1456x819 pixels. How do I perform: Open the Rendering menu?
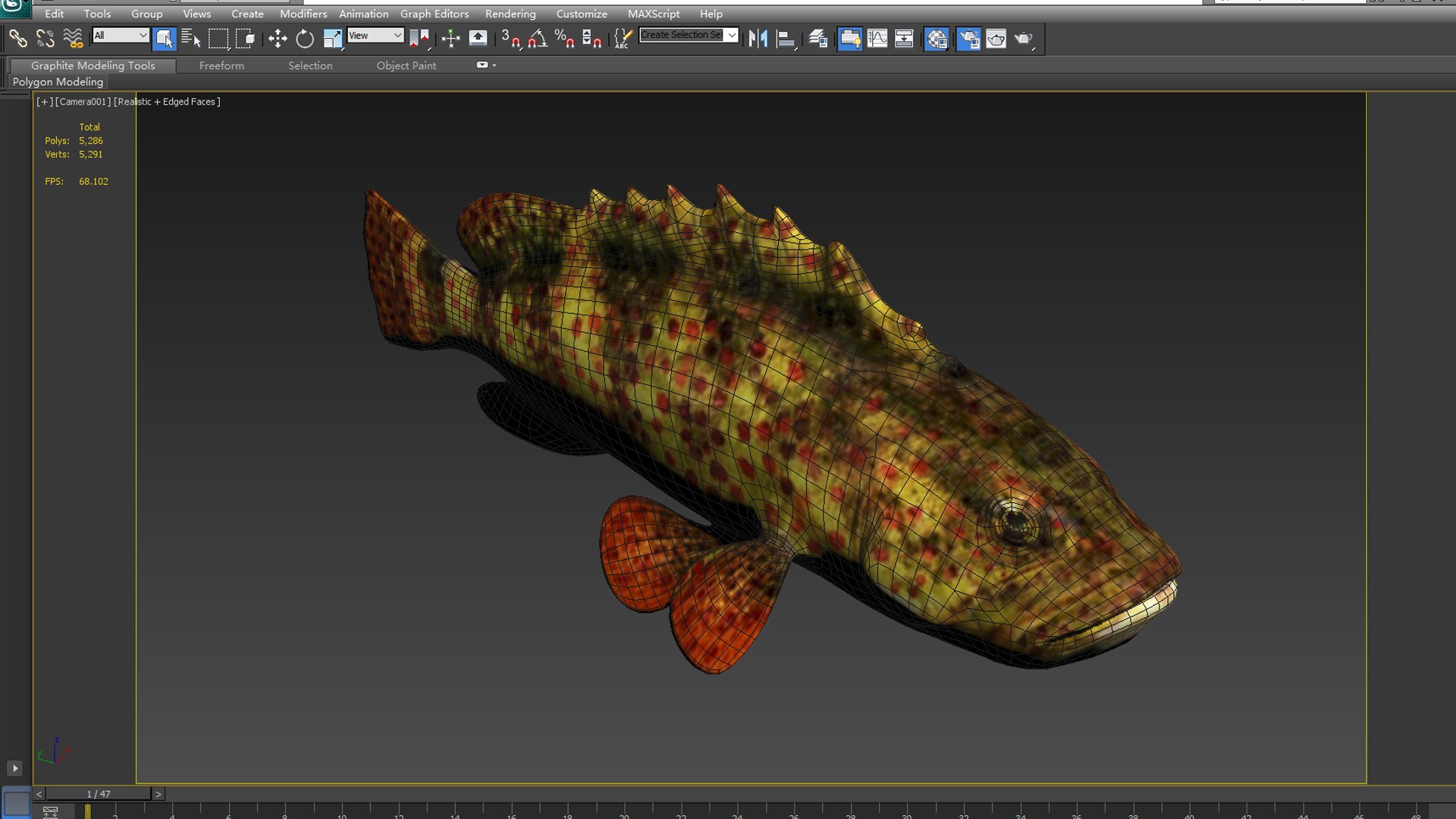click(510, 14)
